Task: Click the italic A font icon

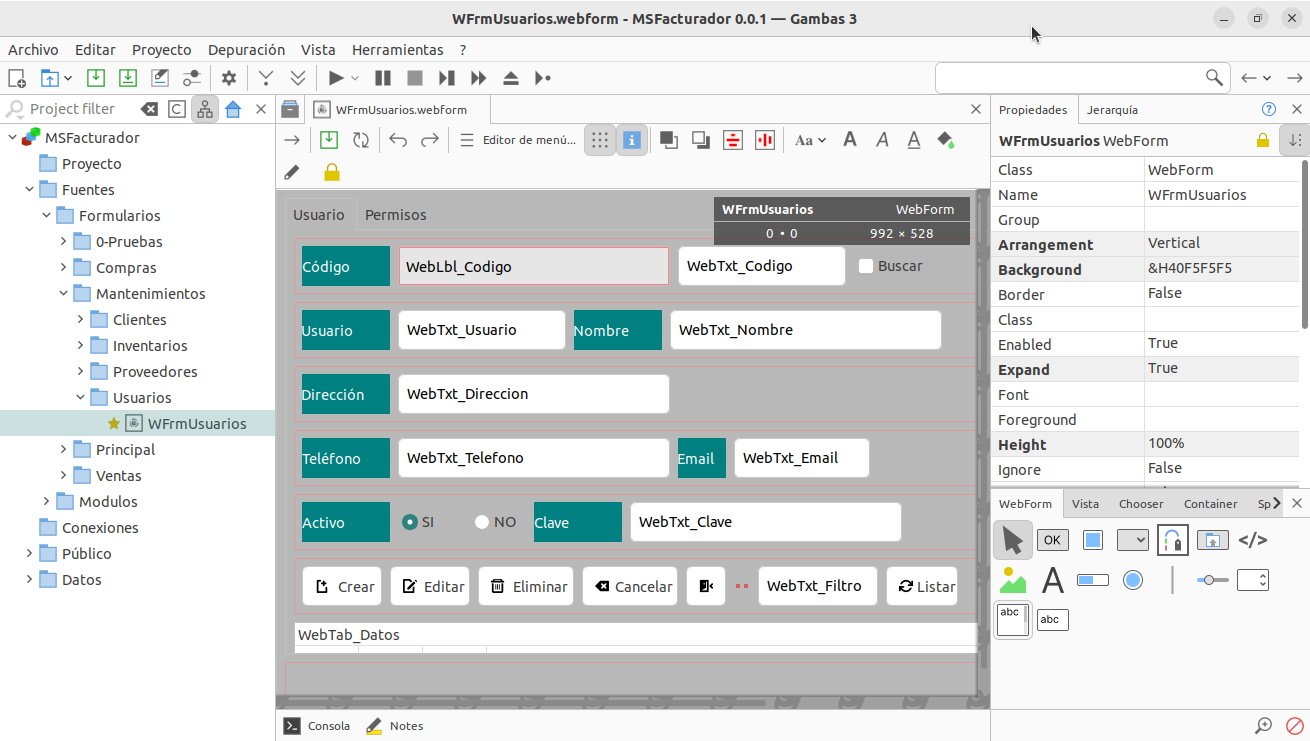Action: tap(882, 140)
